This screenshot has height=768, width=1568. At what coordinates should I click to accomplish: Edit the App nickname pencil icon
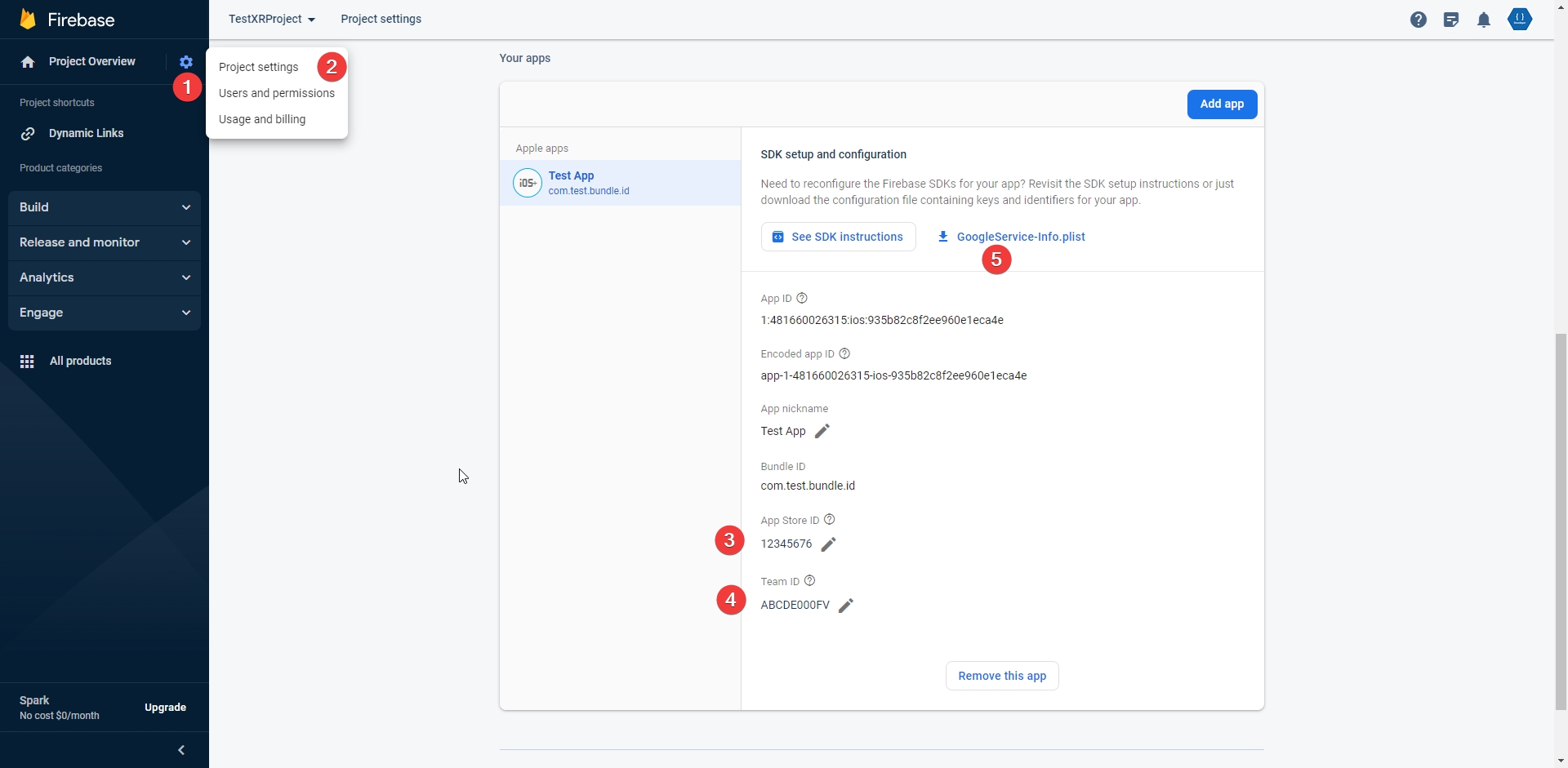point(822,431)
